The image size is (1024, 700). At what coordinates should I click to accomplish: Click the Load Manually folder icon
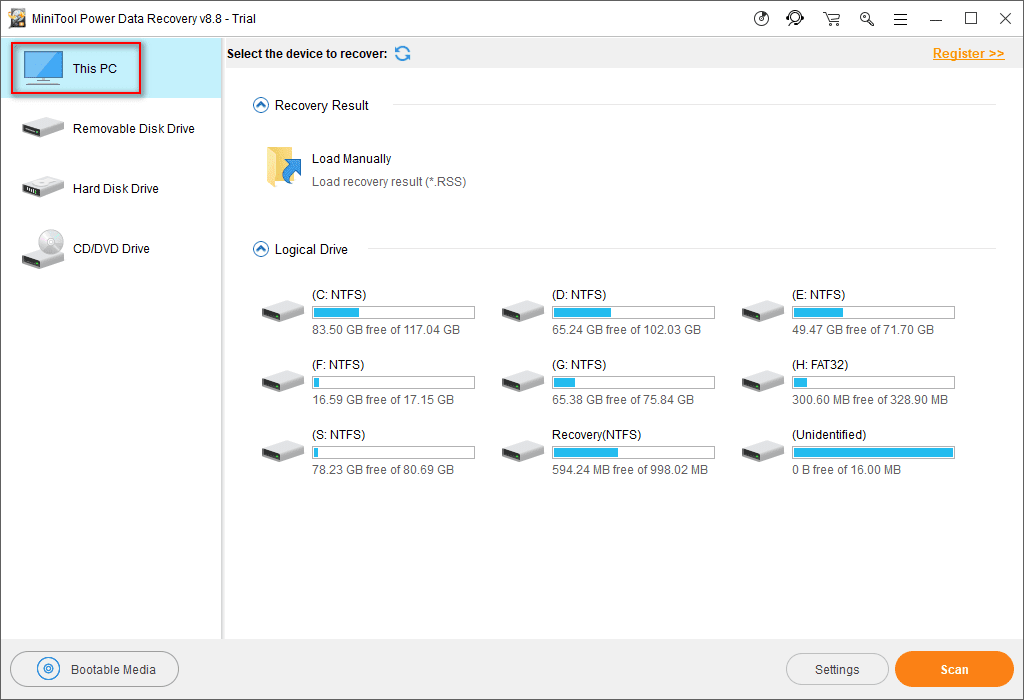pos(284,167)
